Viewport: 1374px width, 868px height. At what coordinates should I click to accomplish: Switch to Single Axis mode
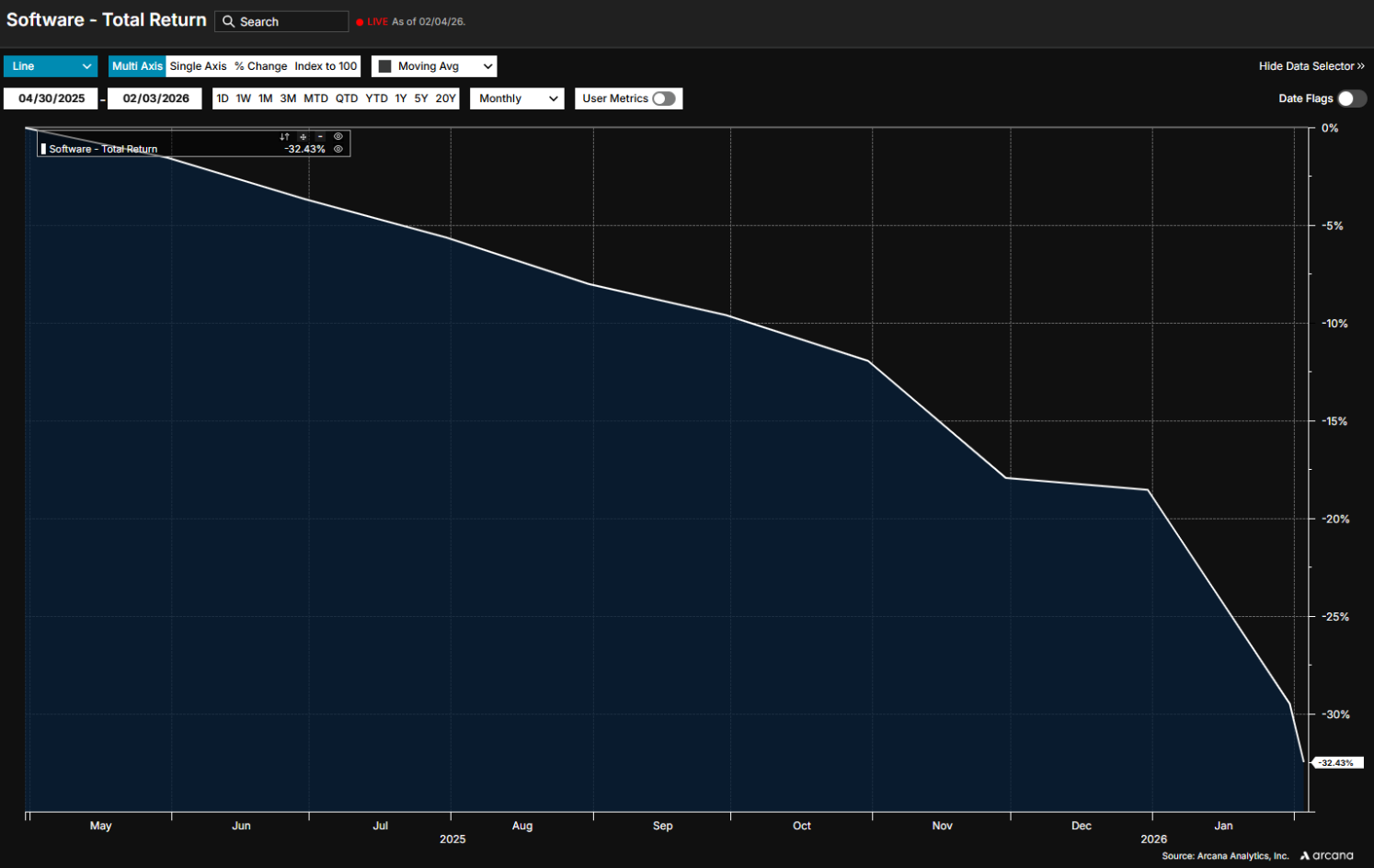tap(198, 66)
